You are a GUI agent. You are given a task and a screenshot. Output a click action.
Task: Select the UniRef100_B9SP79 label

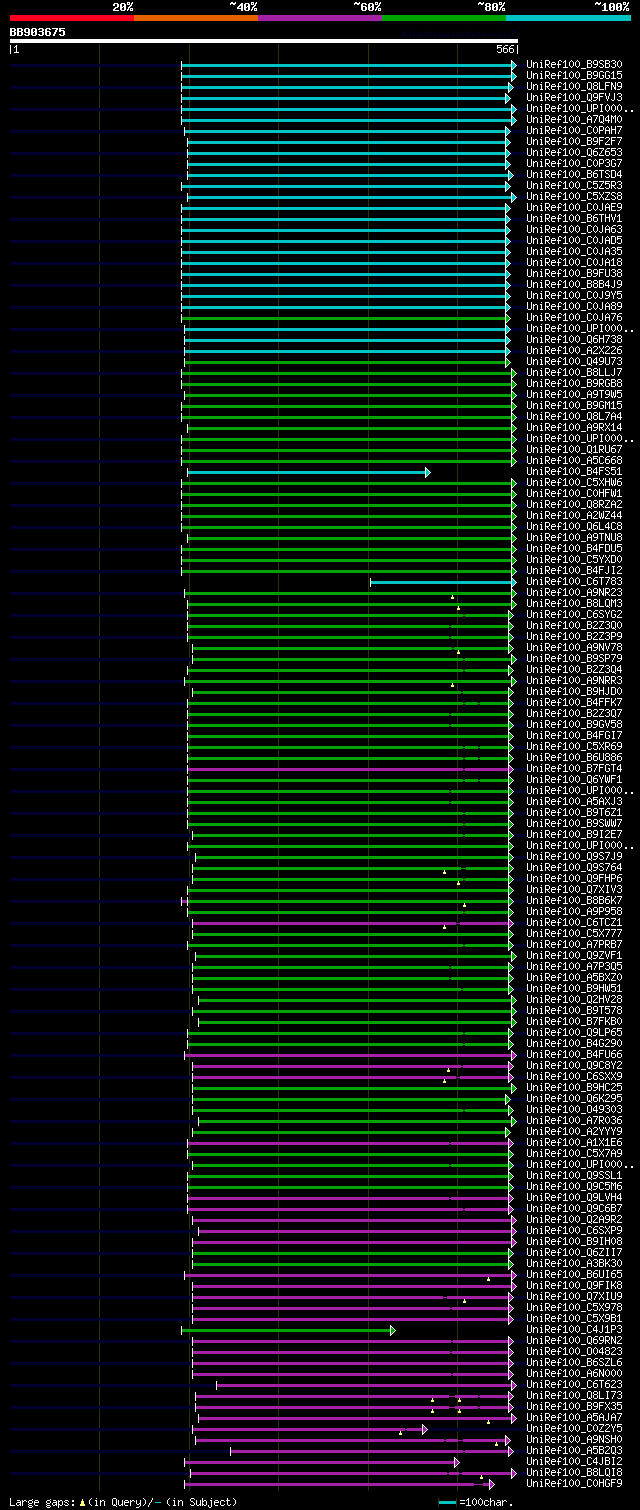[x=575, y=659]
